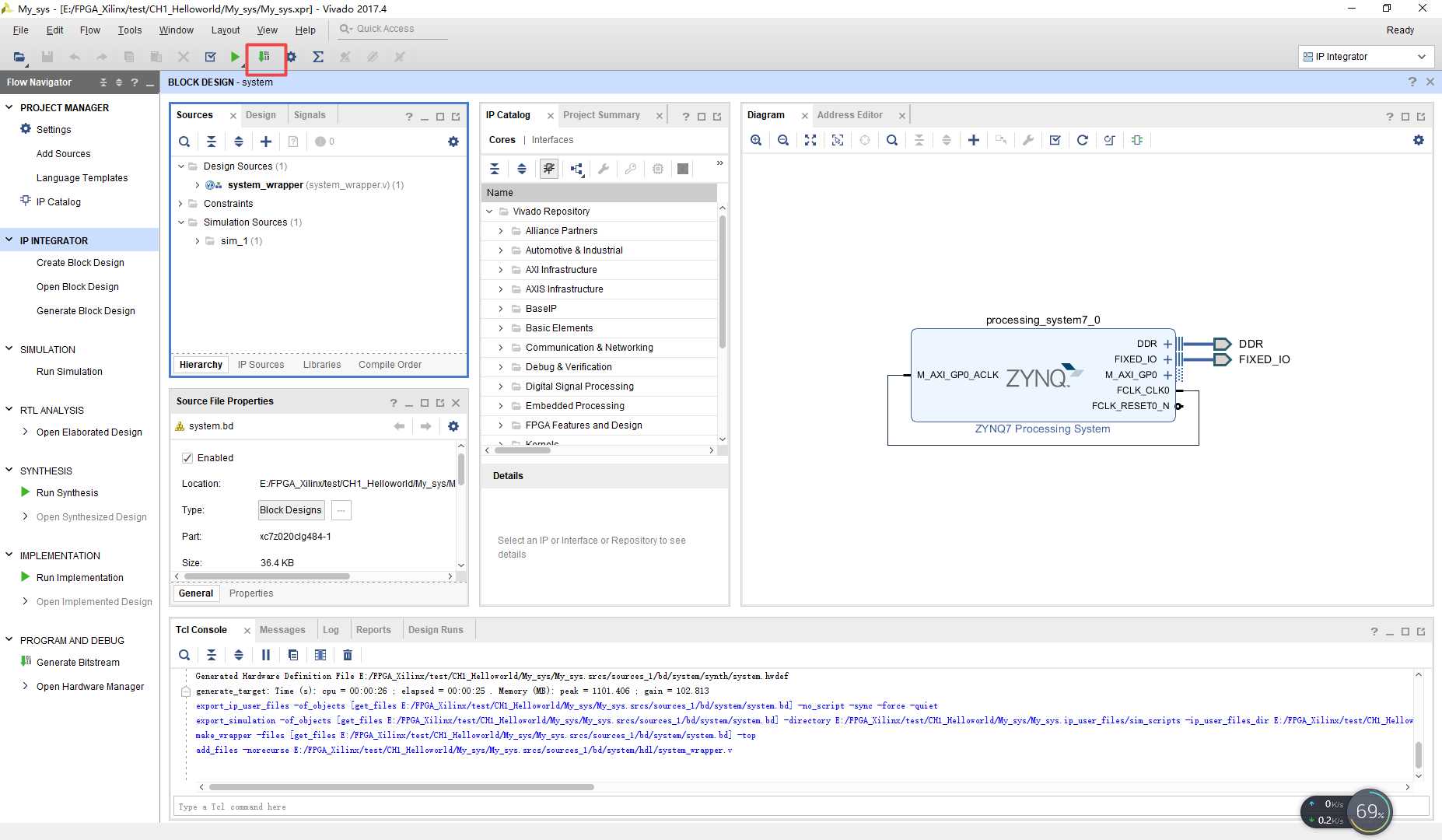Open Hardware Manager link
This screenshot has width=1442, height=840.
pyautogui.click(x=90, y=687)
